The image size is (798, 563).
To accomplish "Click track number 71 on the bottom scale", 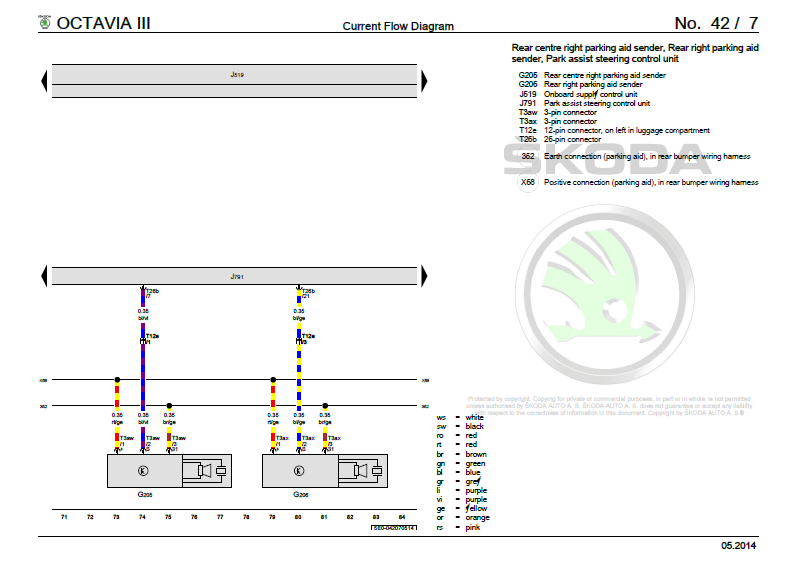I will [x=64, y=517].
